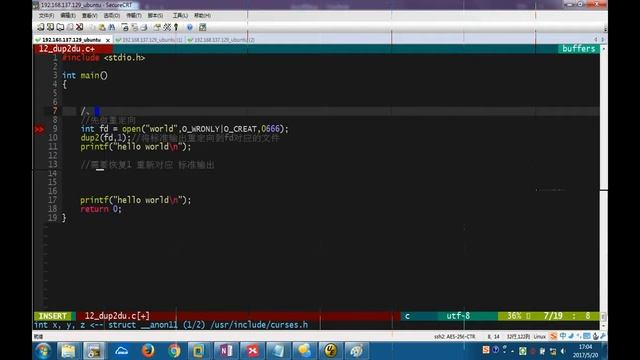Open UltraEdit from the taskbar

click(331, 351)
